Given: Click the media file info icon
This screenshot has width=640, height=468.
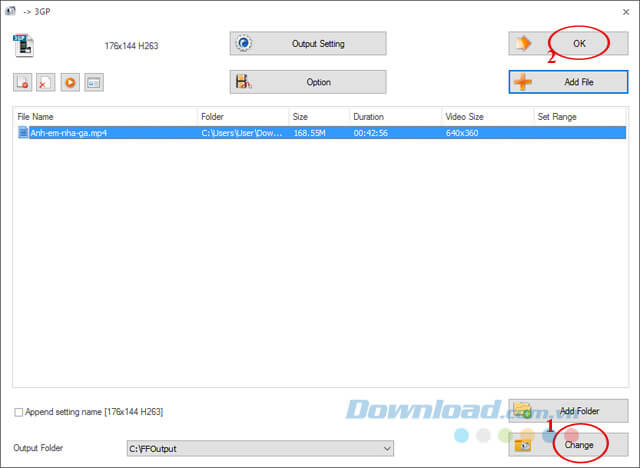Looking at the screenshot, I should coord(94,82).
